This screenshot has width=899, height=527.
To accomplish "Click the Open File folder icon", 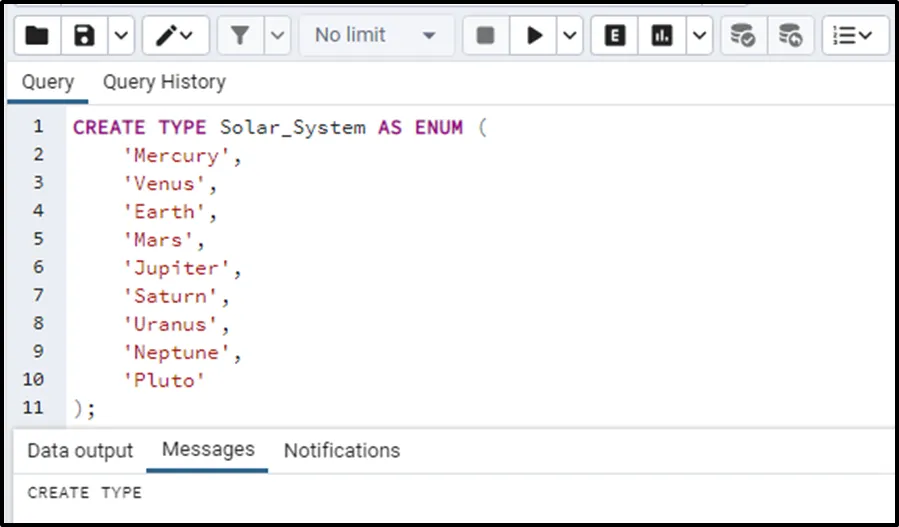I will point(37,36).
